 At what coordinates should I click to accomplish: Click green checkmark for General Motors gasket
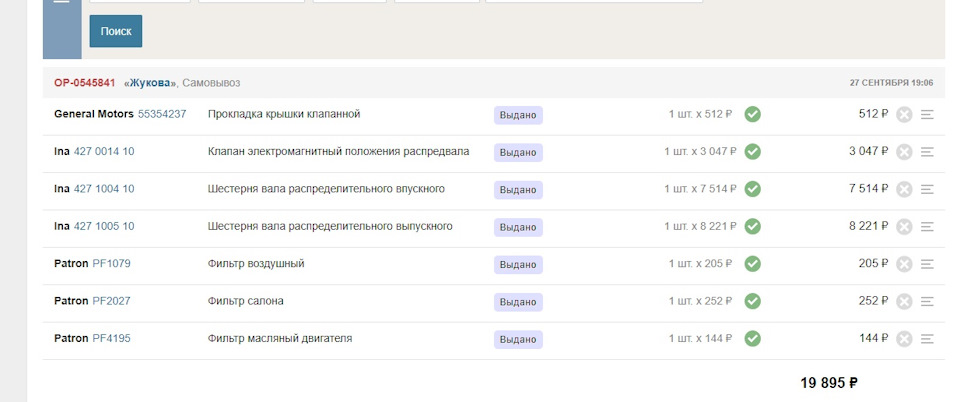(x=753, y=114)
